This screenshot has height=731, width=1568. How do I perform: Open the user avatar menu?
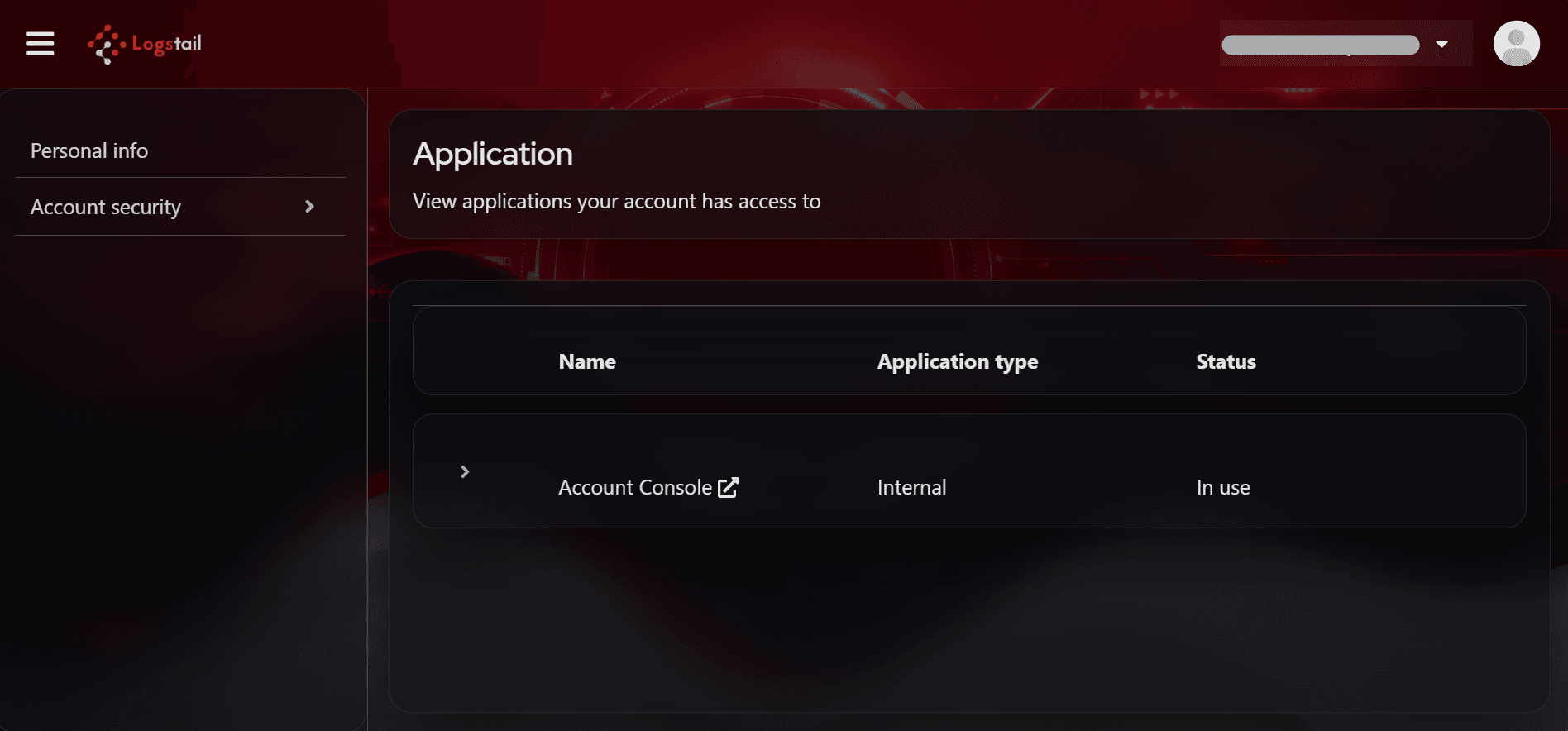[x=1516, y=44]
